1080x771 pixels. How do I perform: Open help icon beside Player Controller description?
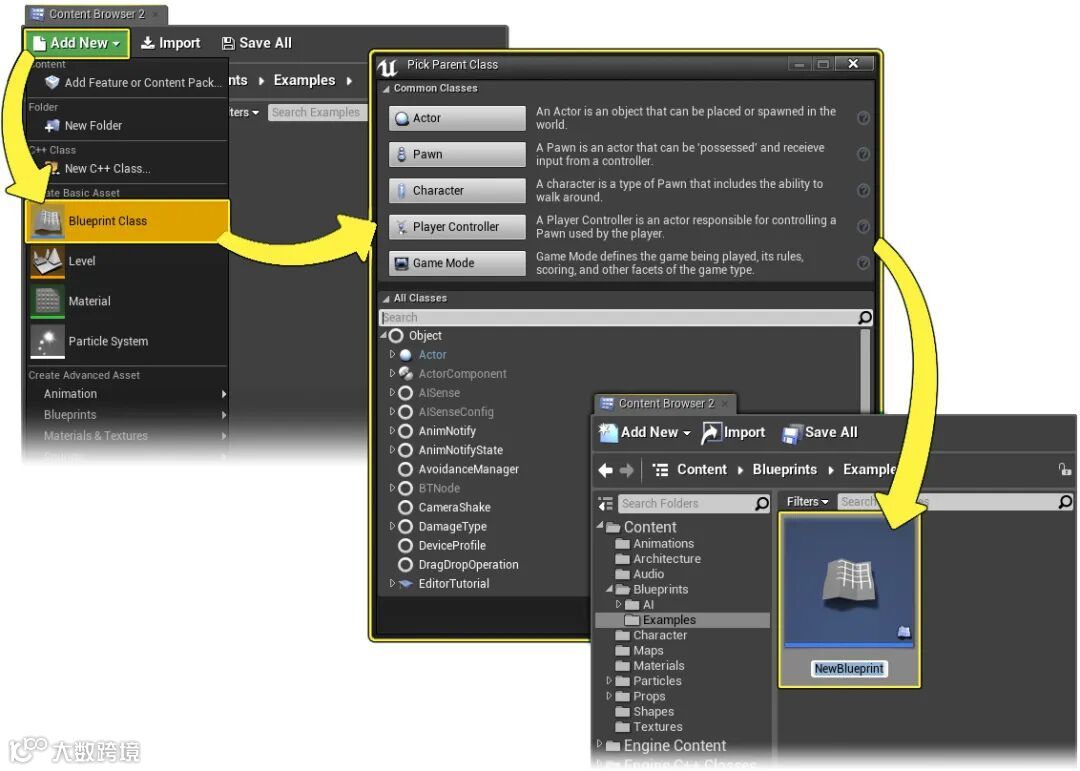[x=863, y=227]
